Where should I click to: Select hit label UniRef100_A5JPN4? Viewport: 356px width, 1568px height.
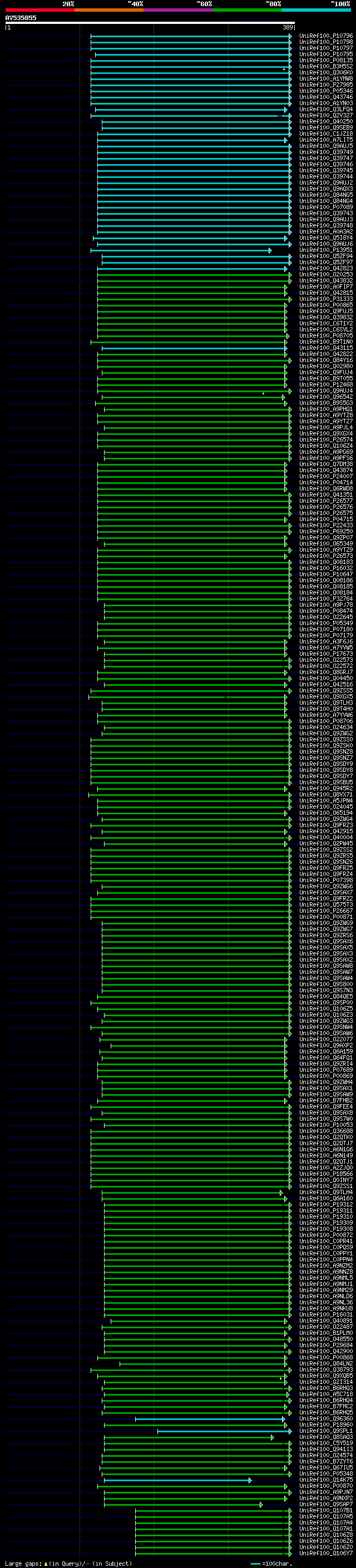(x=326, y=801)
